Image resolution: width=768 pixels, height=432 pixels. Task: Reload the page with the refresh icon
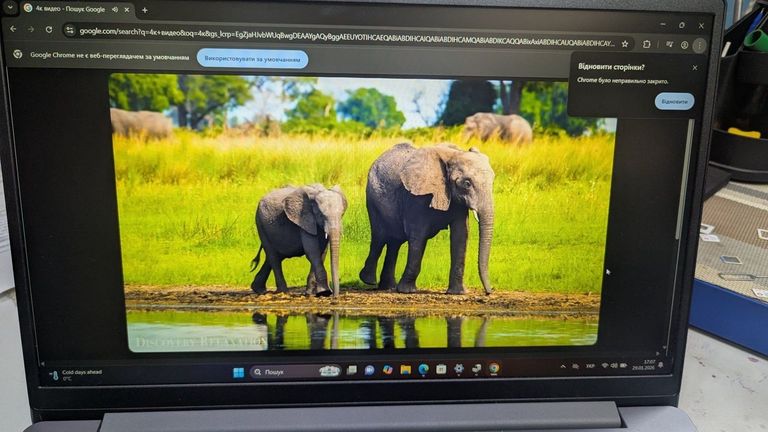48,30
